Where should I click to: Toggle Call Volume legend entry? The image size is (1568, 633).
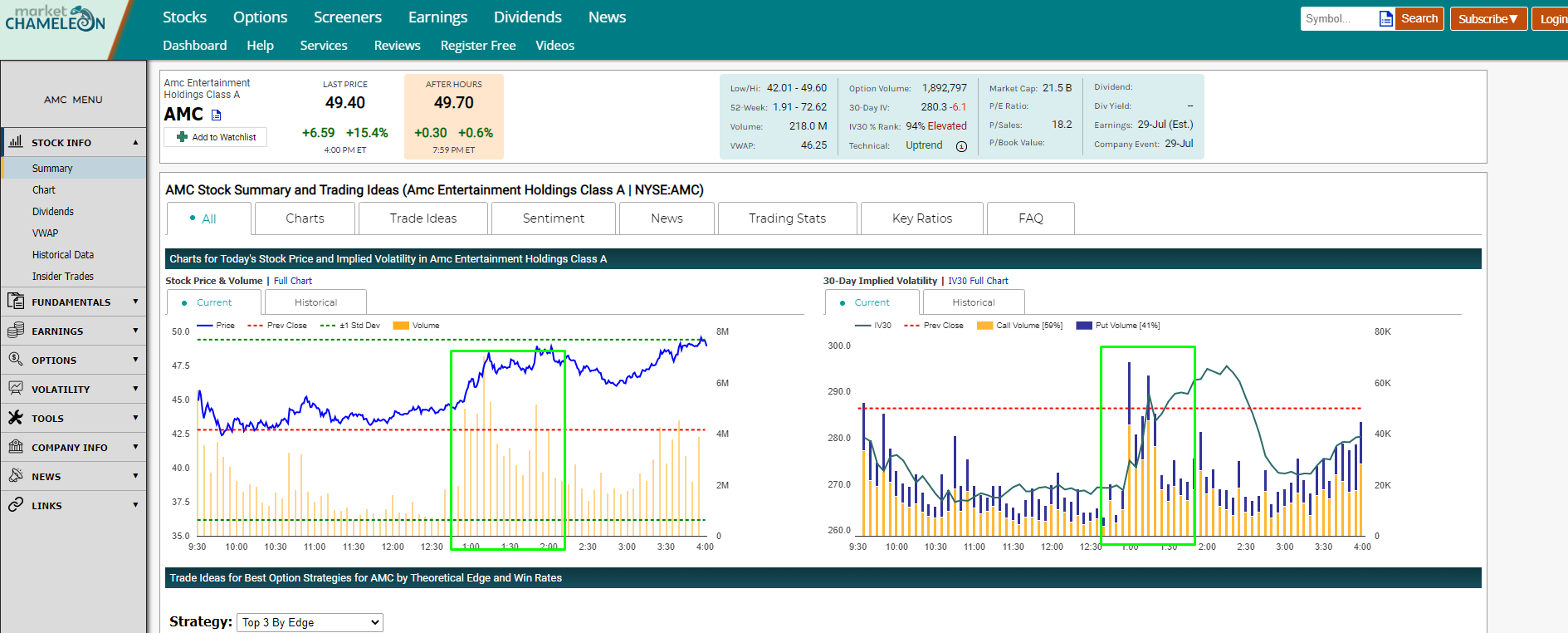pos(1020,326)
